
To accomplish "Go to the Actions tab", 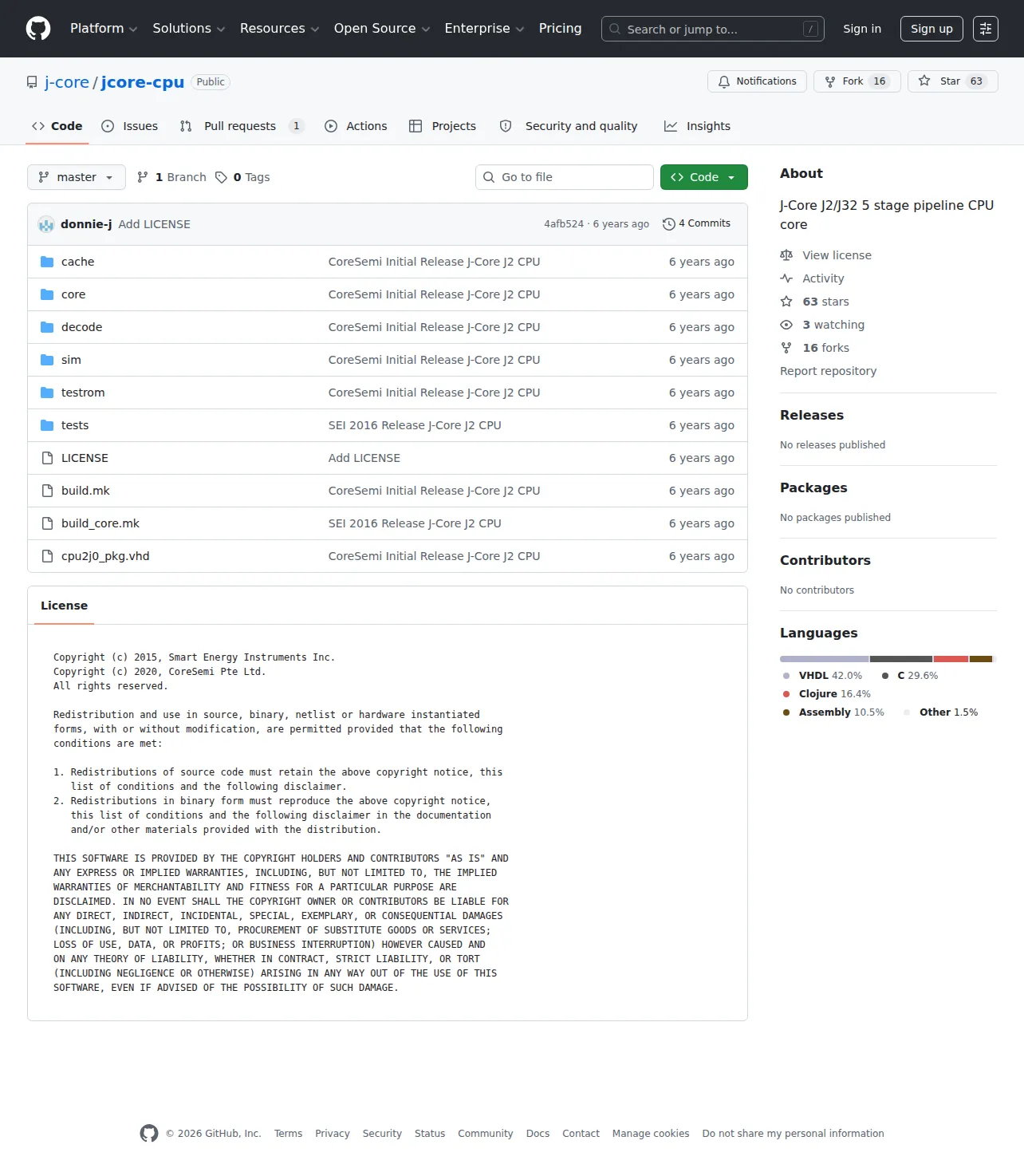I will point(356,126).
